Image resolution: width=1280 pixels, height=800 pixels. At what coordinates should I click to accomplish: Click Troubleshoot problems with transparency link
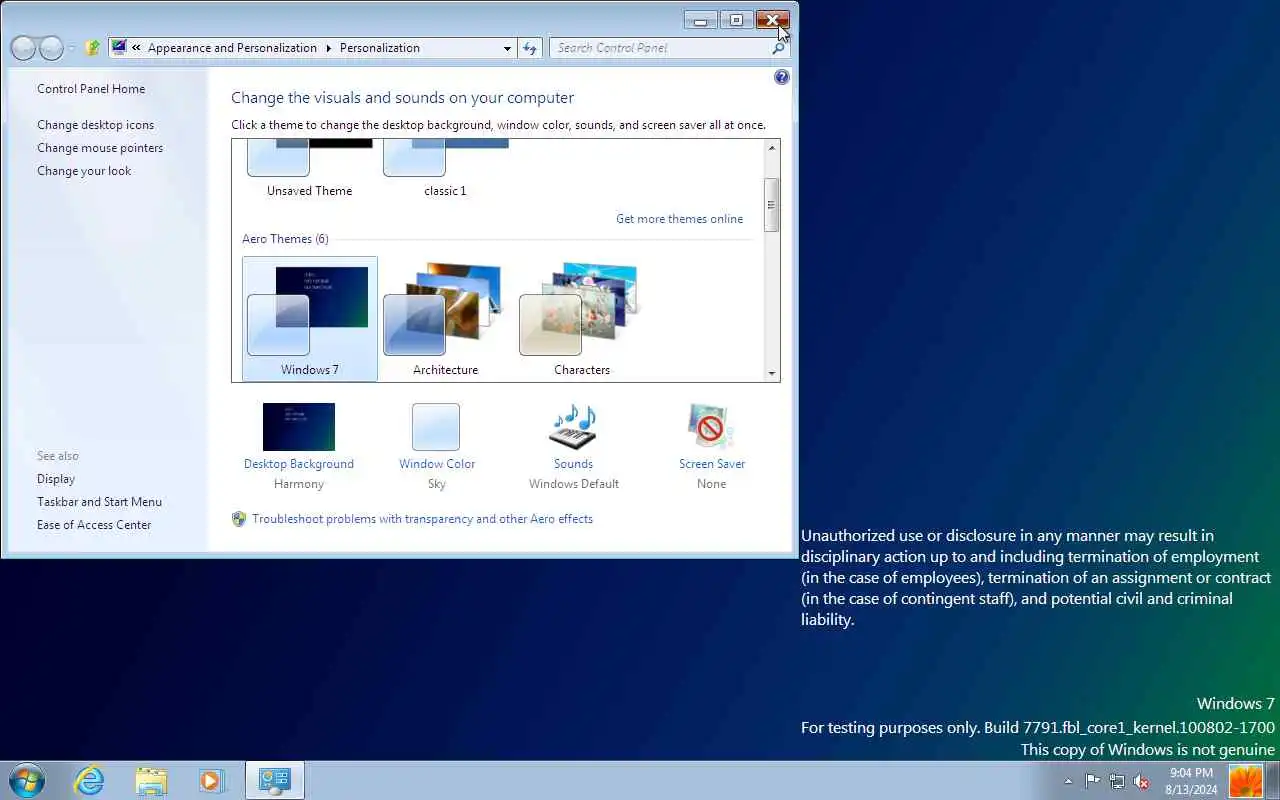coord(422,519)
